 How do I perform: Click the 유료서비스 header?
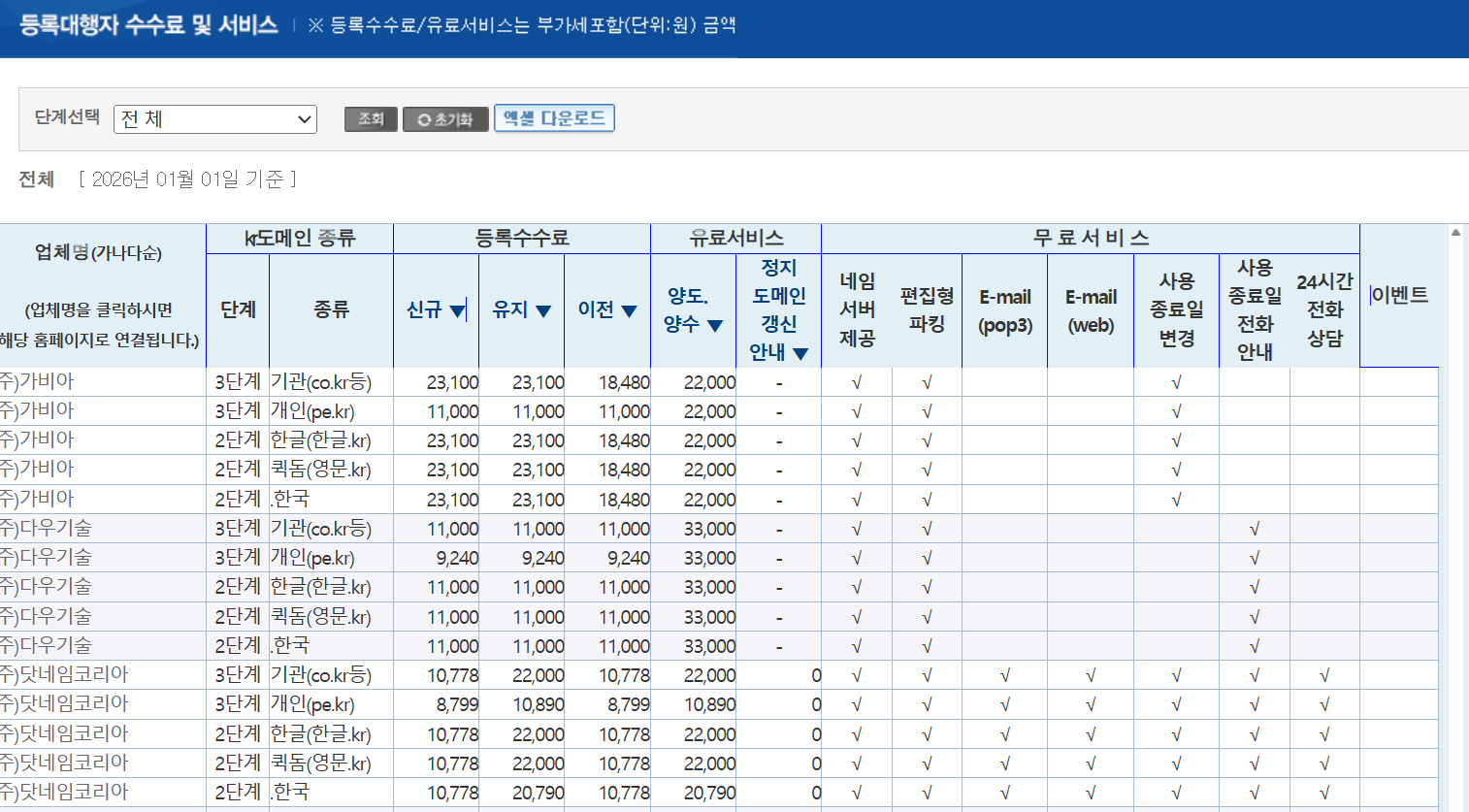pyautogui.click(x=736, y=239)
